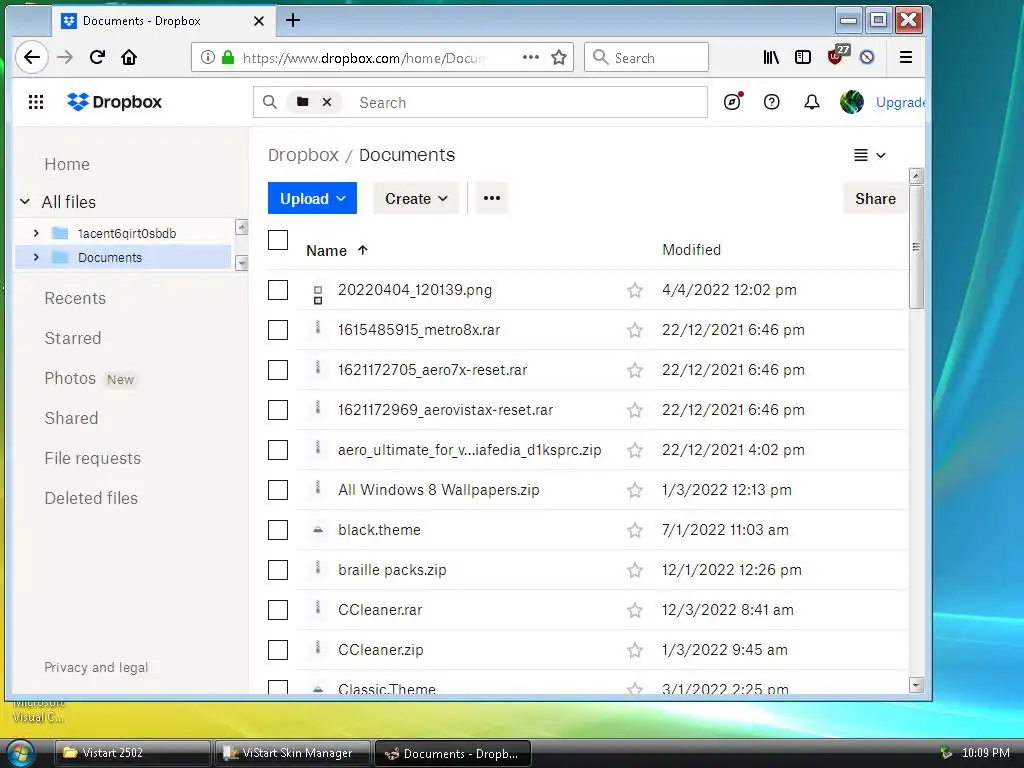Go back with the browser back arrow
1024x768 pixels.
[31, 57]
